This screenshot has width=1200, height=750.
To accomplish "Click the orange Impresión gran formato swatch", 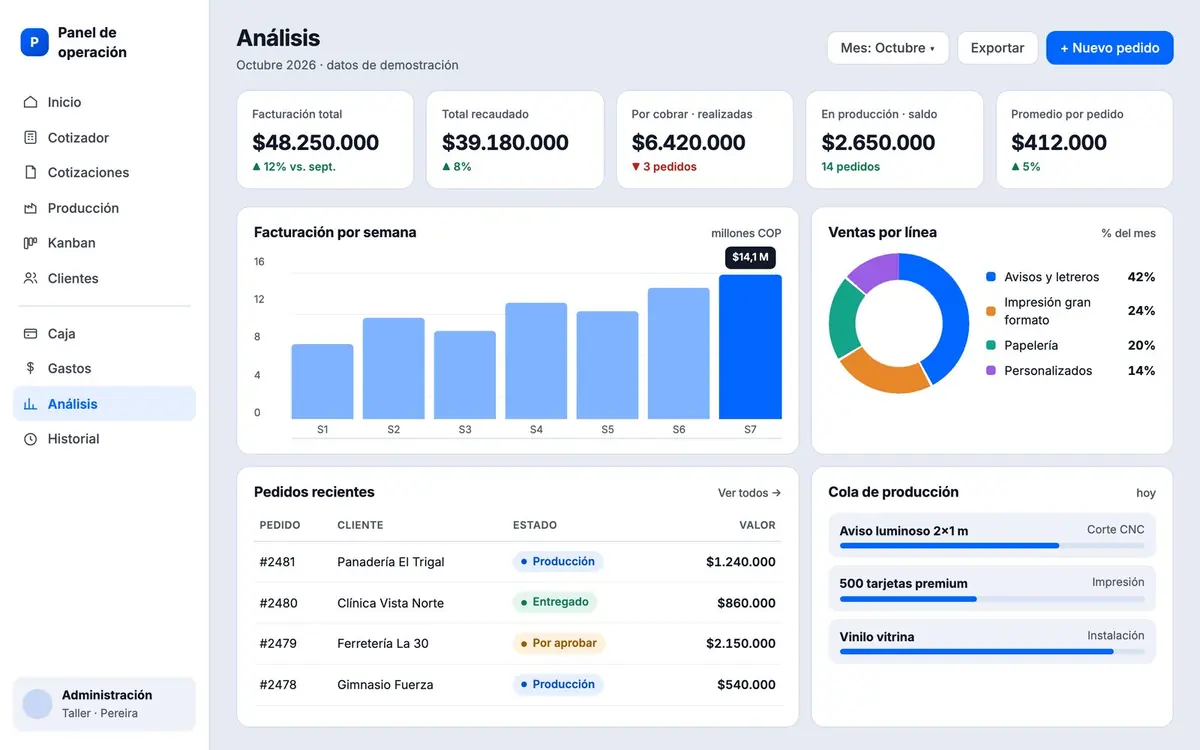I will 991,311.
